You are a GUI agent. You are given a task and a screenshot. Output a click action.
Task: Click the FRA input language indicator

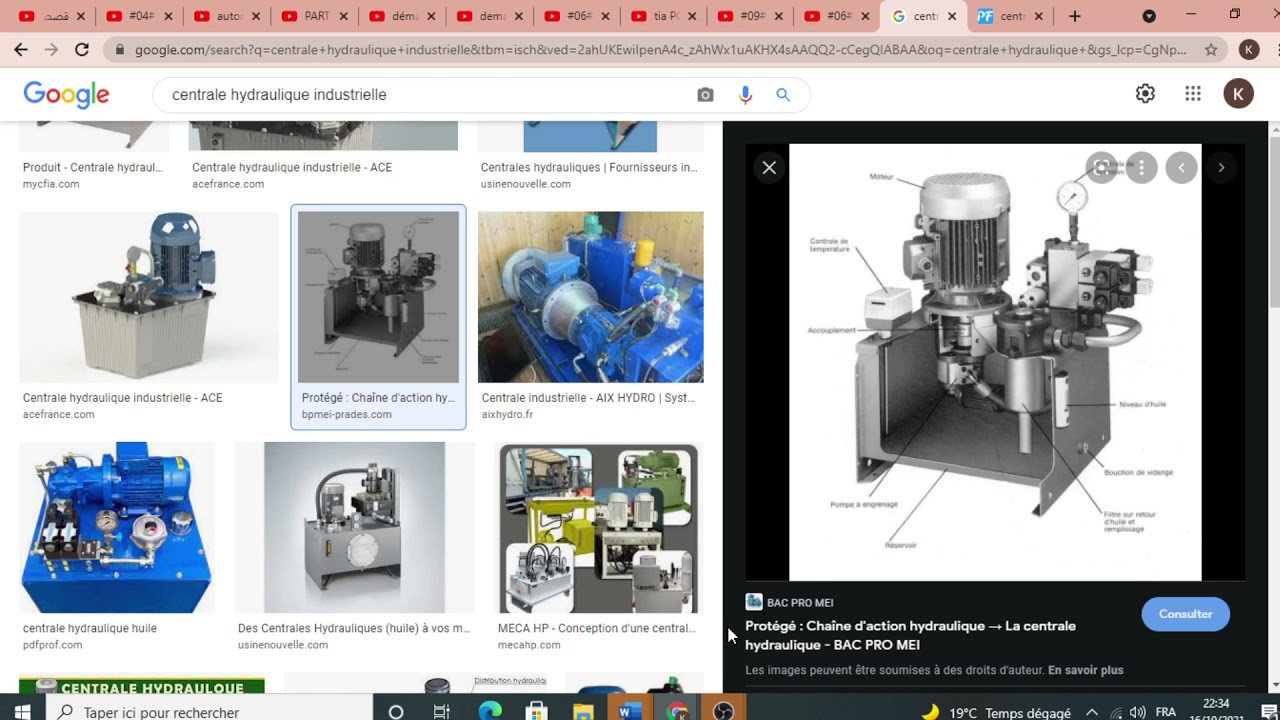[x=1166, y=713]
